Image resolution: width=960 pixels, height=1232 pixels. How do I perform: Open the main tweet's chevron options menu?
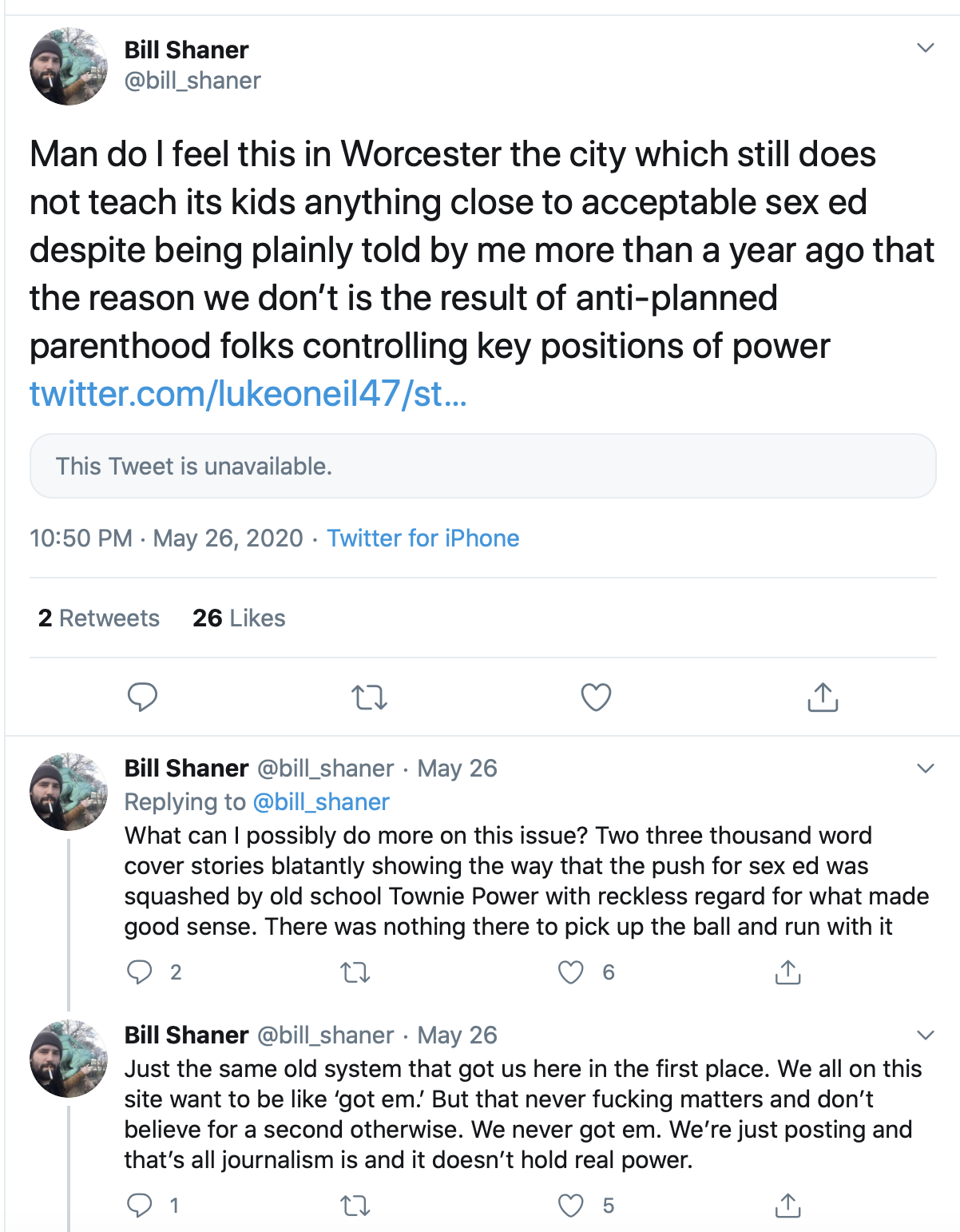(926, 48)
